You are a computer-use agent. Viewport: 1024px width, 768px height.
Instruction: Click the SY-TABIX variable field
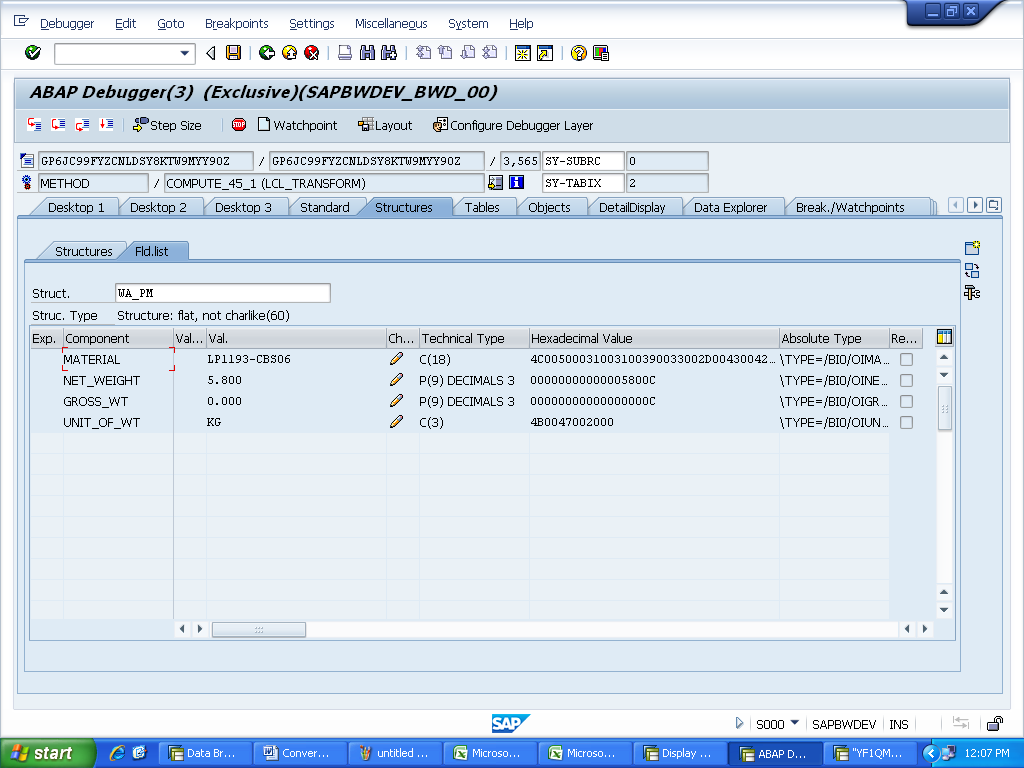583,184
